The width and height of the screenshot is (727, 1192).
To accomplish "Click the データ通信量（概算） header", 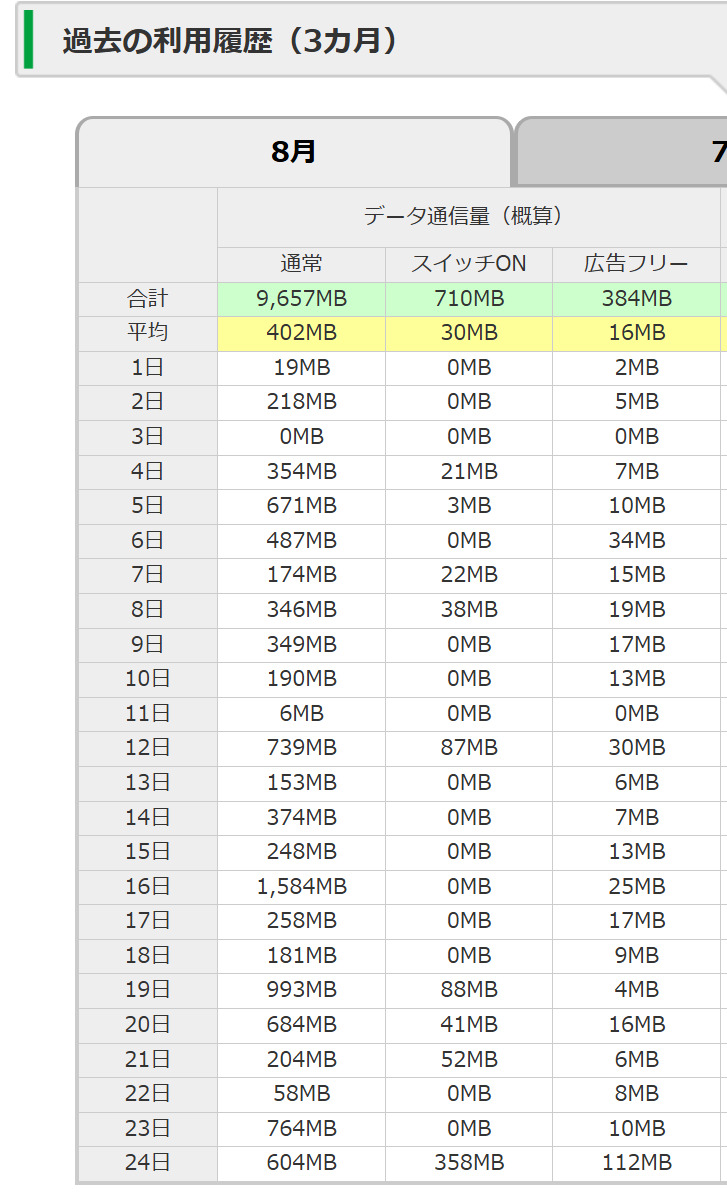I will click(469, 216).
